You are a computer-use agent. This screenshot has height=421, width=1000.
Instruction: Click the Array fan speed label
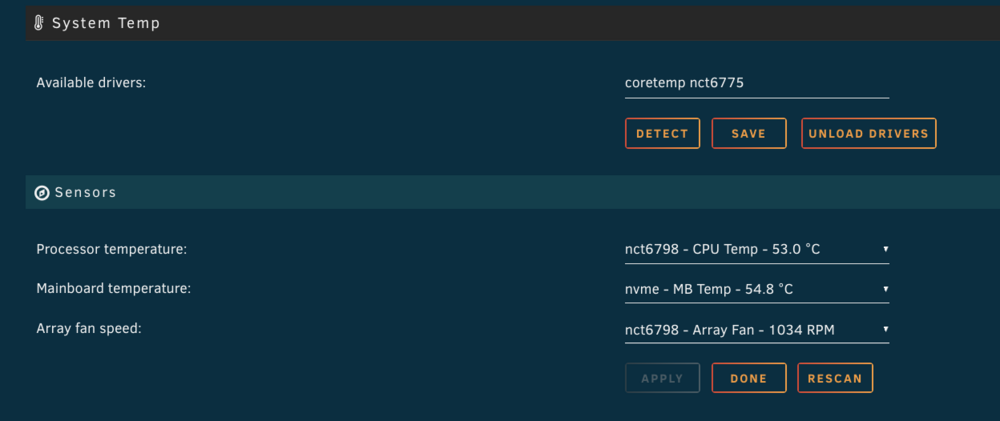coord(89,329)
